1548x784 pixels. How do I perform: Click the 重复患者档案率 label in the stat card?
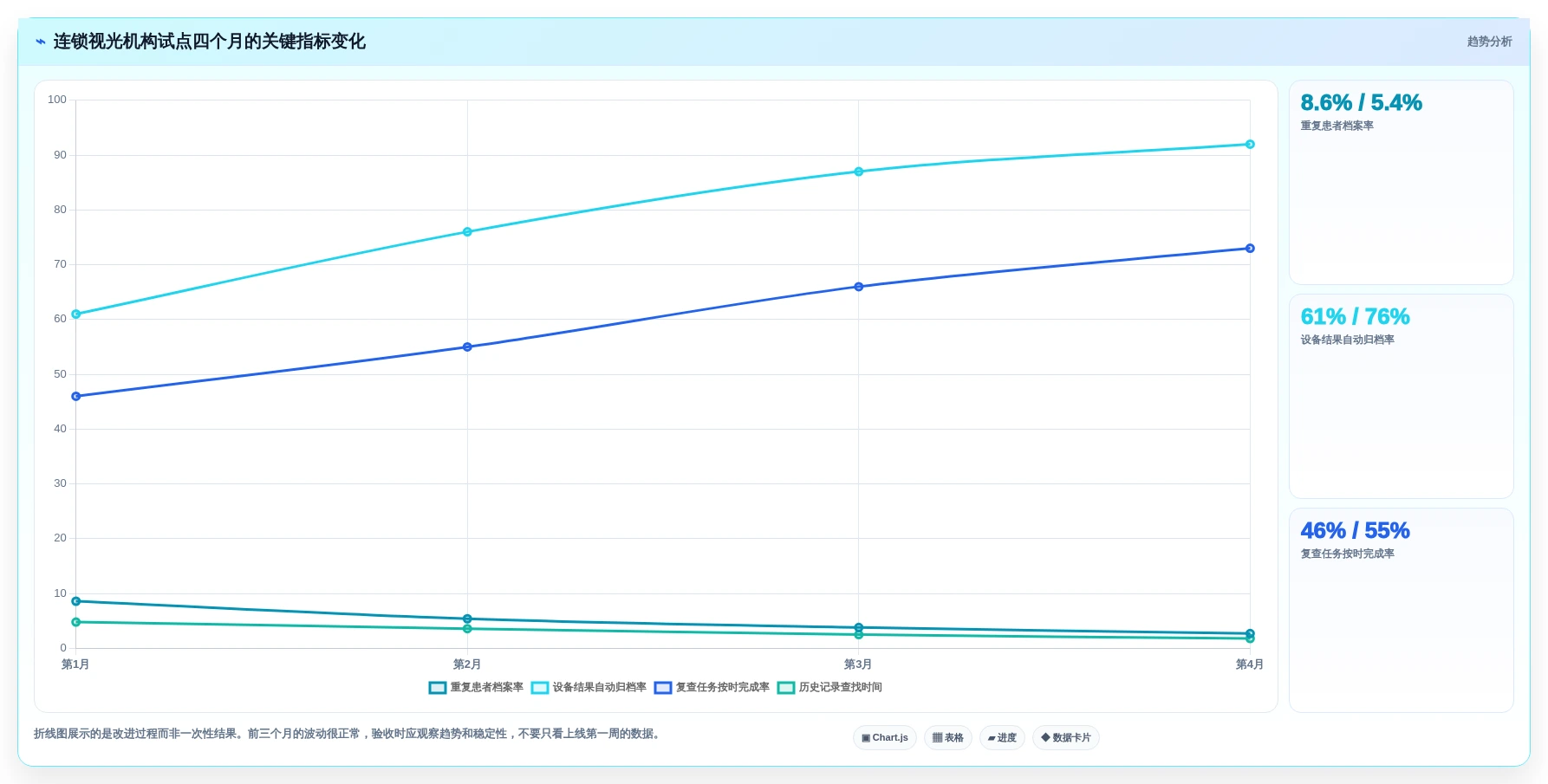(1337, 126)
